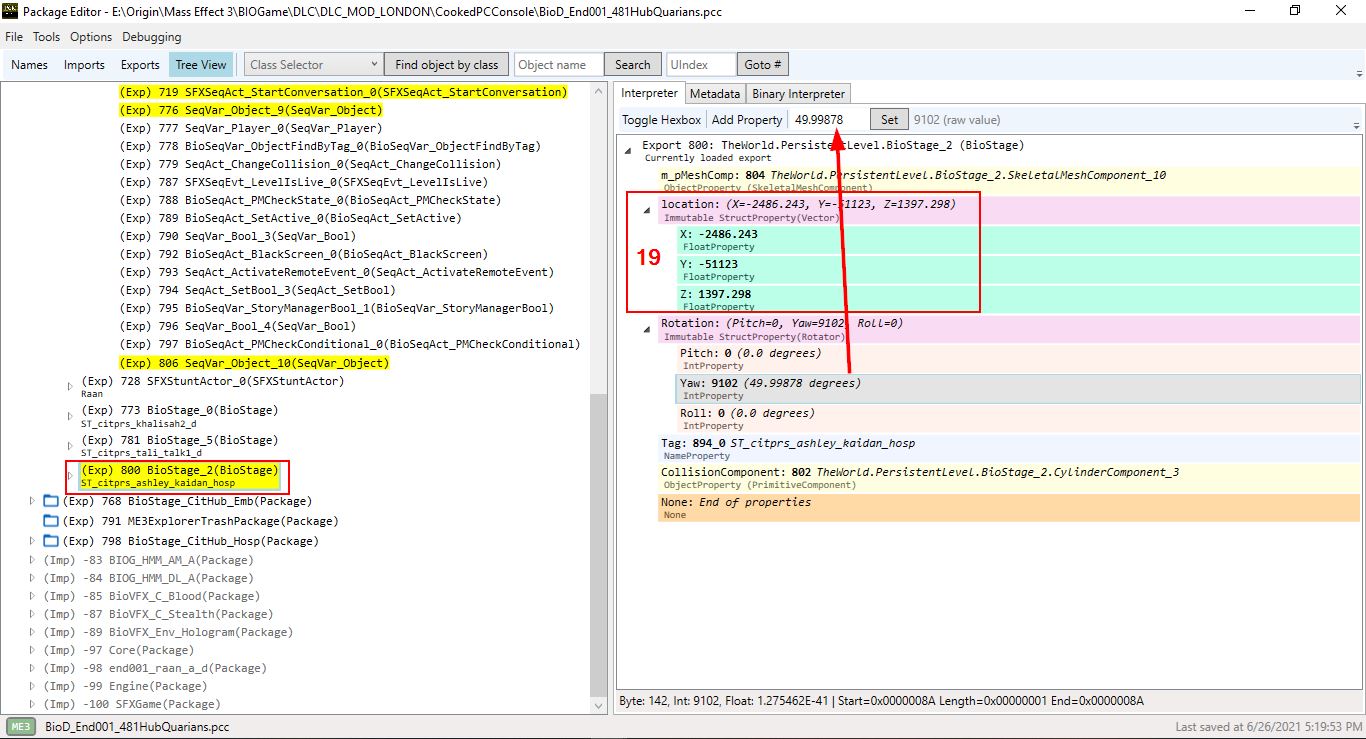
Task: Collapse the location struct property
Action: [x=648, y=209]
